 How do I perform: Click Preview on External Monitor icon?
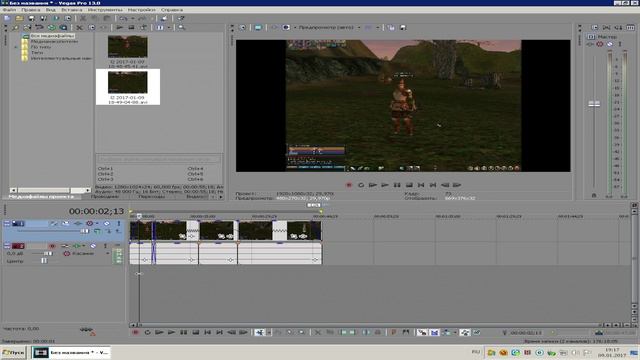click(258, 27)
